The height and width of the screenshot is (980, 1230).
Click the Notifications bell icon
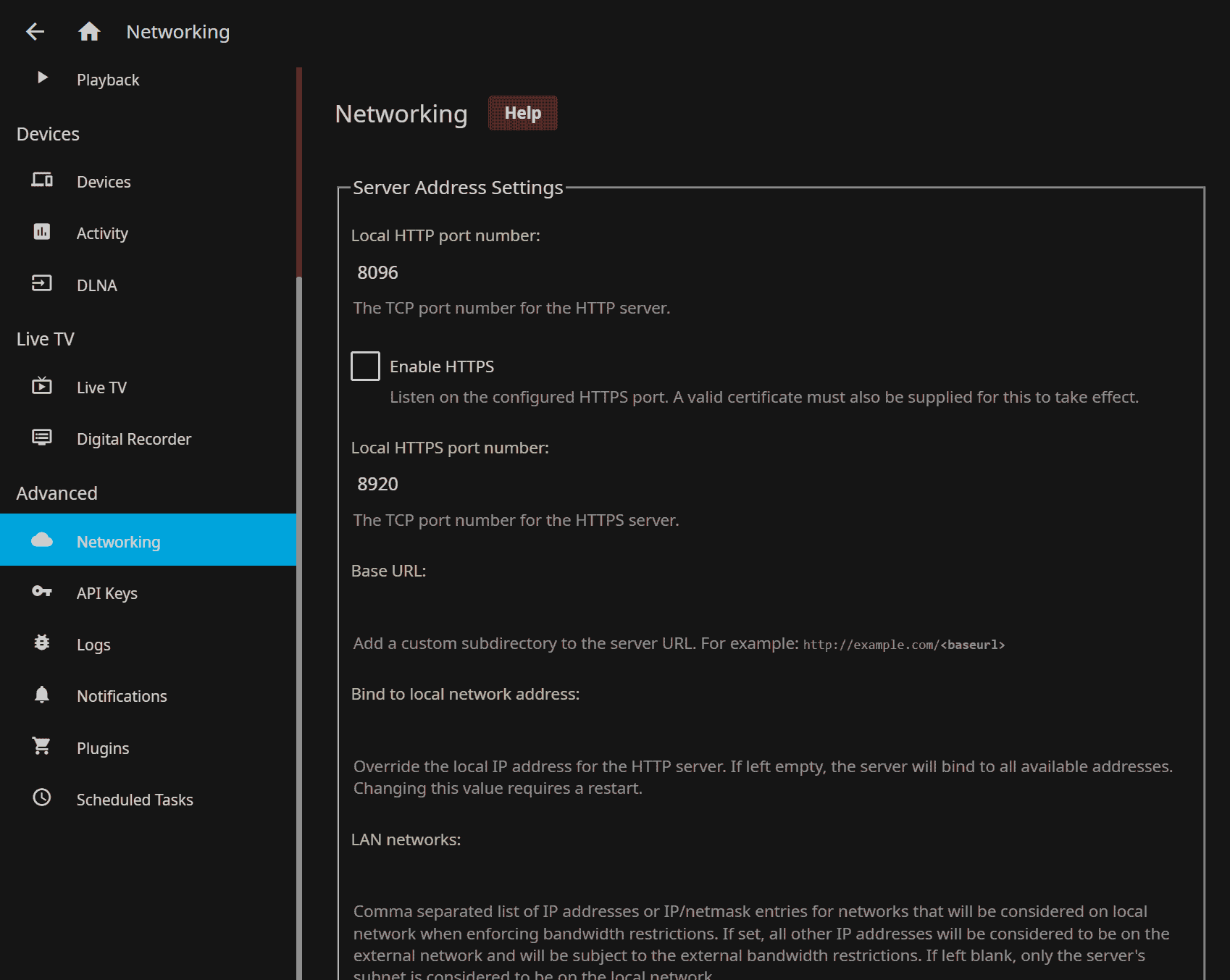[42, 695]
